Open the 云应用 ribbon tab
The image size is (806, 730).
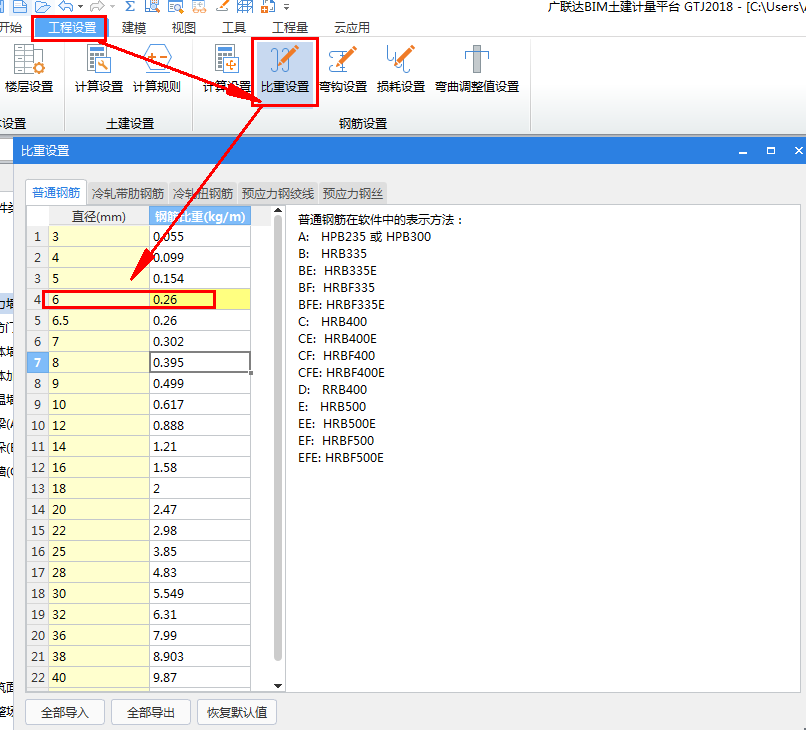coord(351,27)
